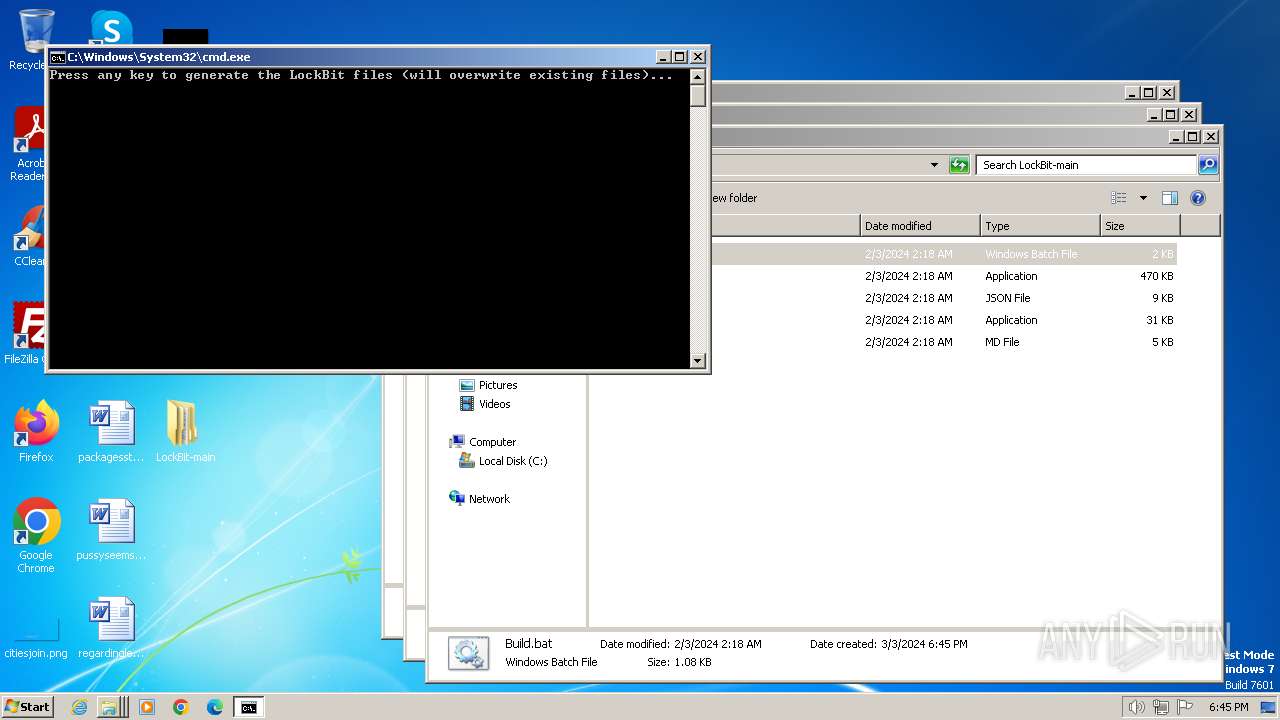
Task: Change the view with the views icon
Action: pos(1119,198)
